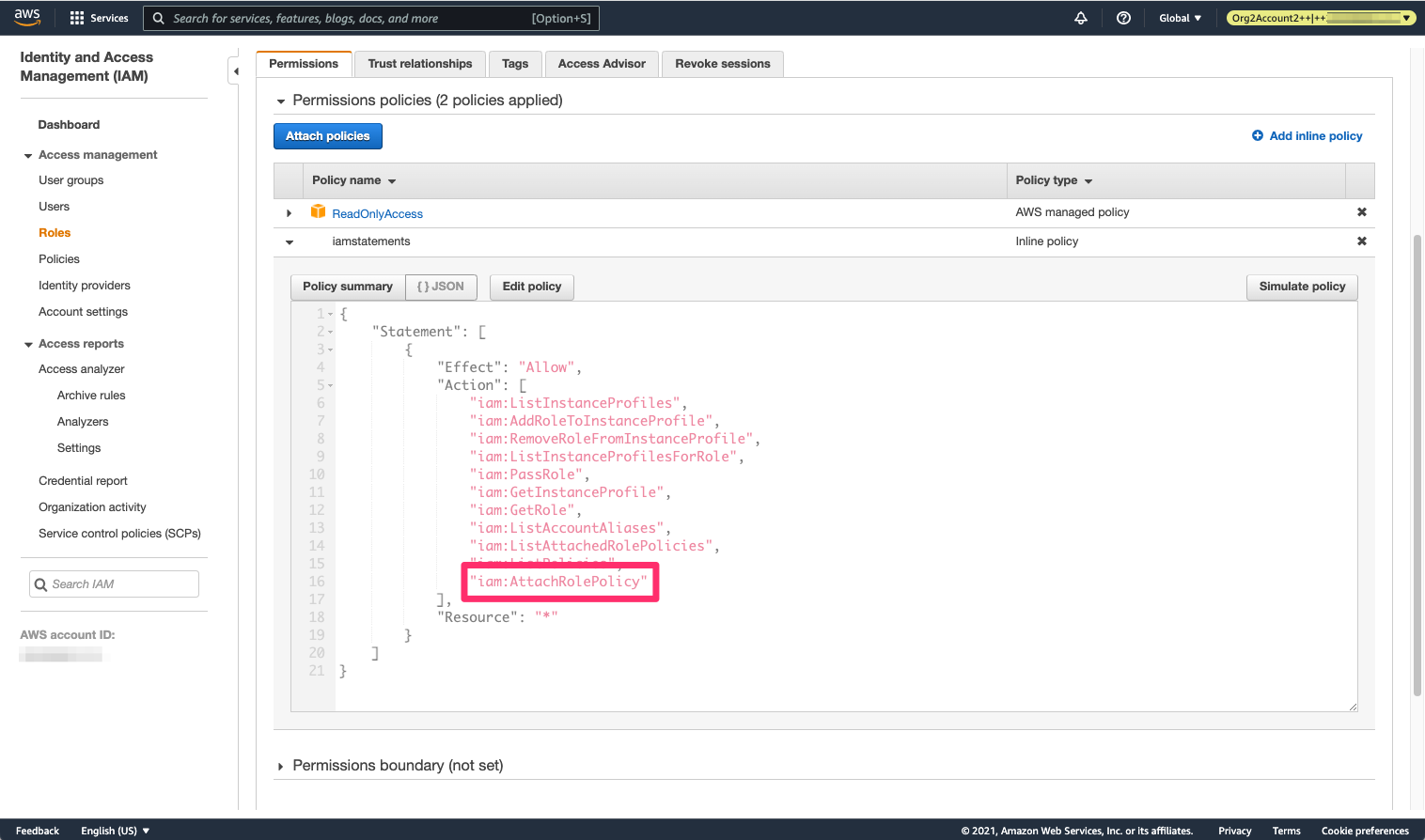This screenshot has width=1425, height=840.
Task: Sort by Policy name column
Action: click(x=354, y=180)
